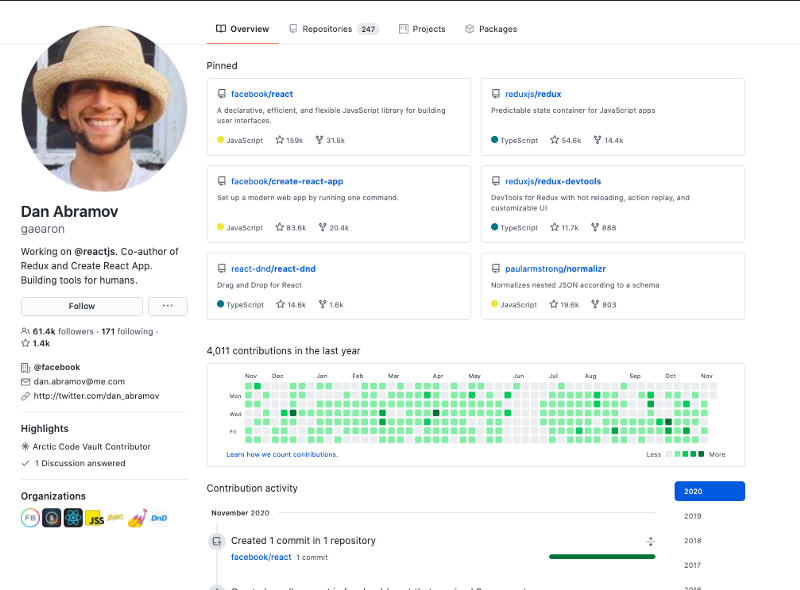Click the chain link icon beside Twitter URL
Screen dimensions: 800x590
click(26, 396)
